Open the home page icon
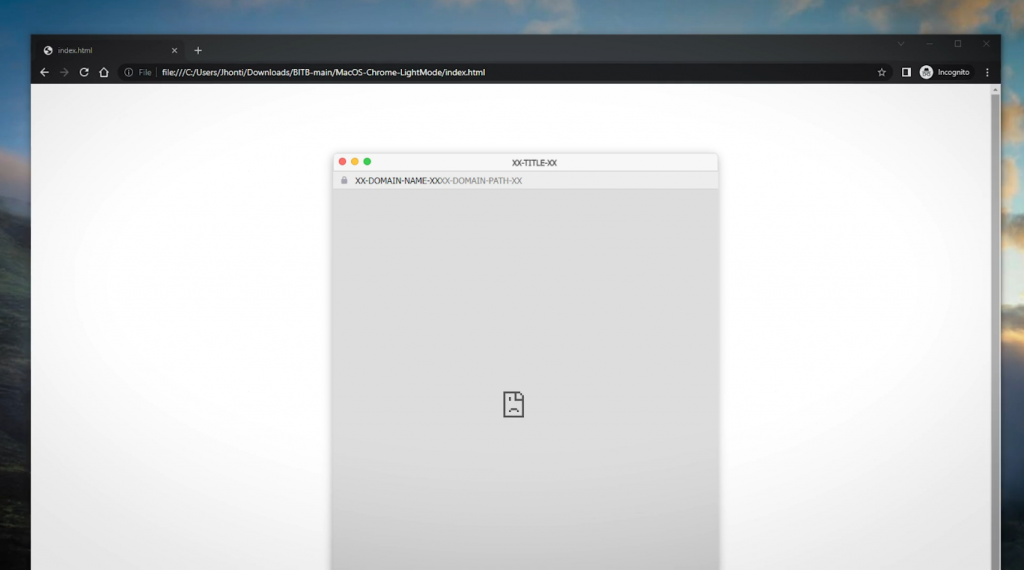This screenshot has height=570, width=1024. 104,72
